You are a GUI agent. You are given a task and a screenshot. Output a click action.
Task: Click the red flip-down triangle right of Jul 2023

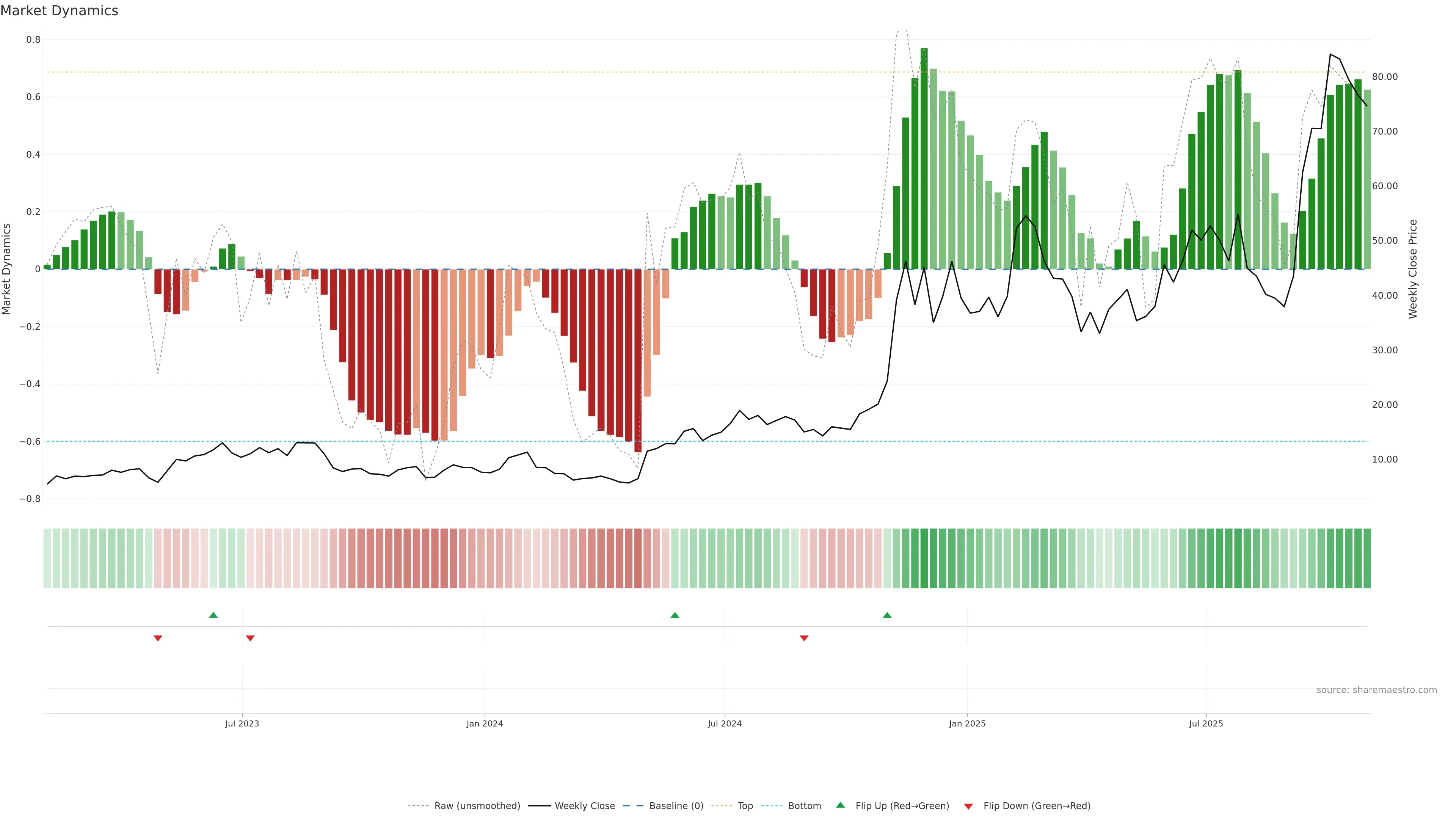[x=250, y=638]
